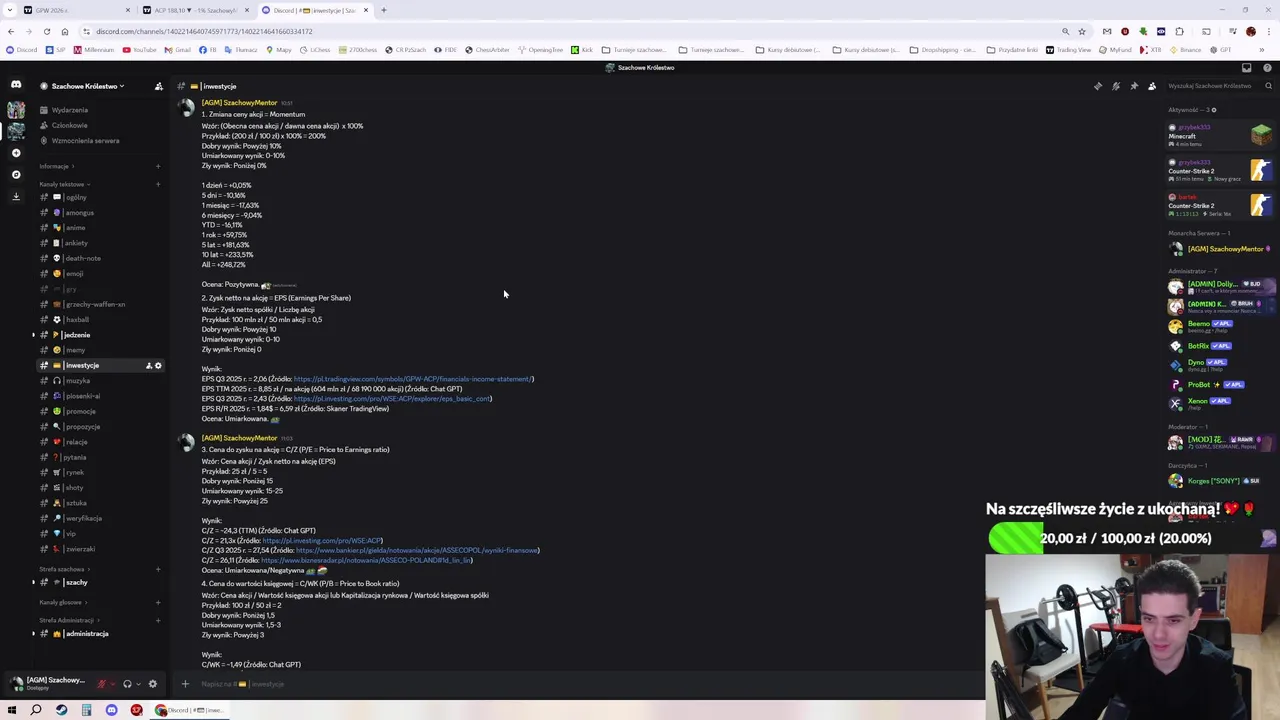Collapse the Strefa Administracji category
This screenshot has width=1280, height=720.
point(70,620)
